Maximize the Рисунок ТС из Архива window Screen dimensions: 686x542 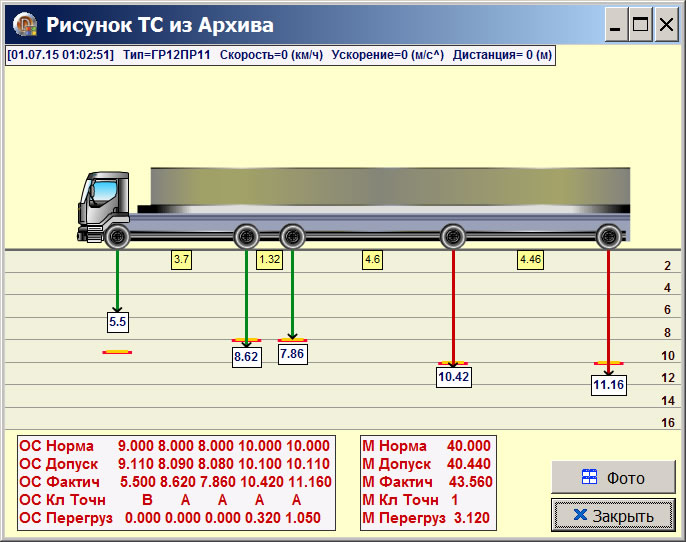click(x=640, y=25)
